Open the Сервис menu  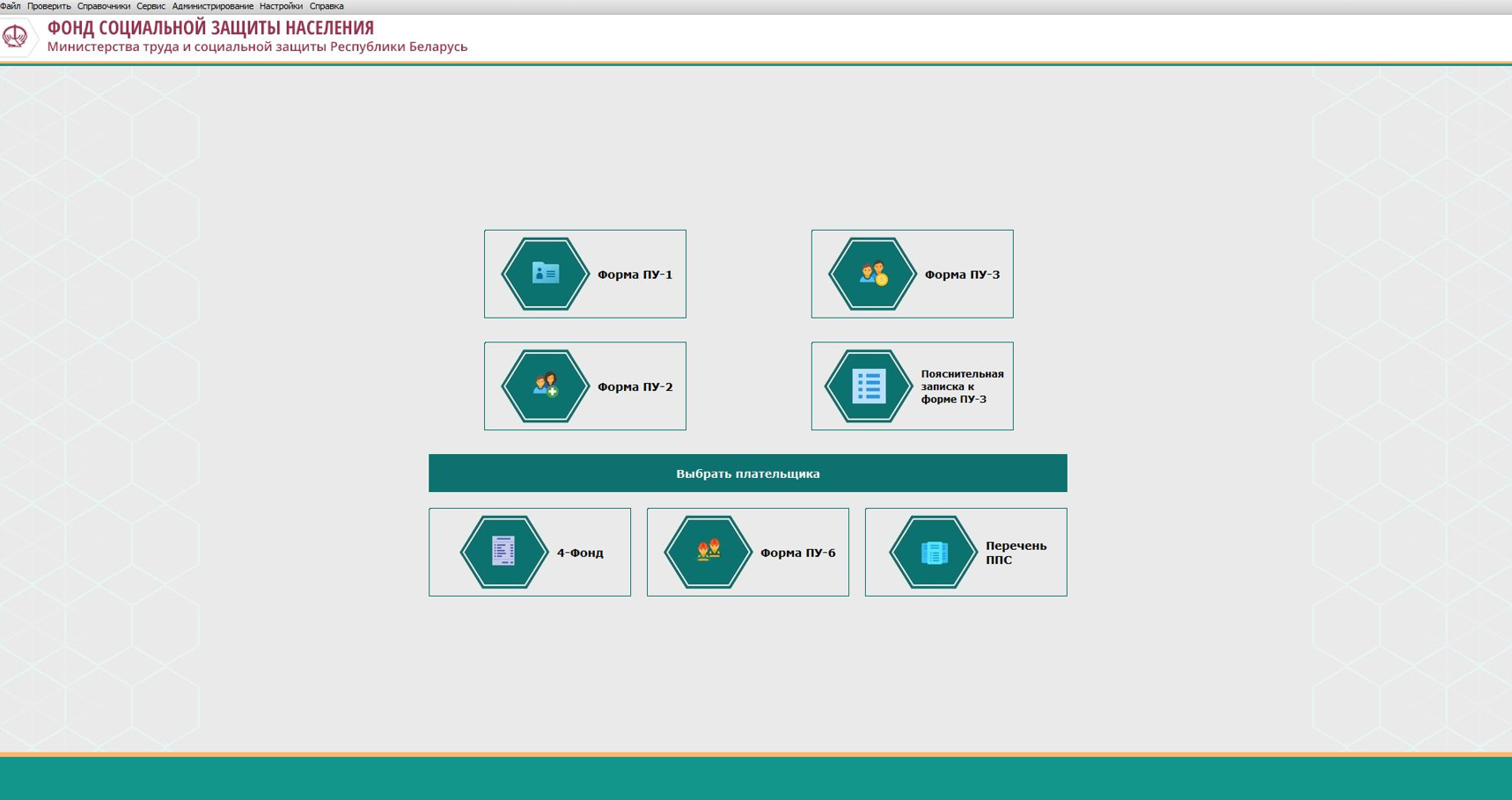[151, 6]
